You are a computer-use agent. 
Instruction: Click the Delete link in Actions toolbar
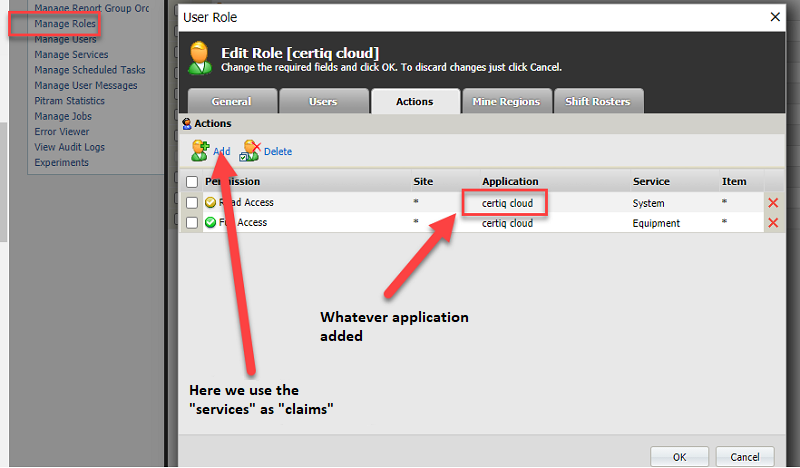tap(278, 152)
